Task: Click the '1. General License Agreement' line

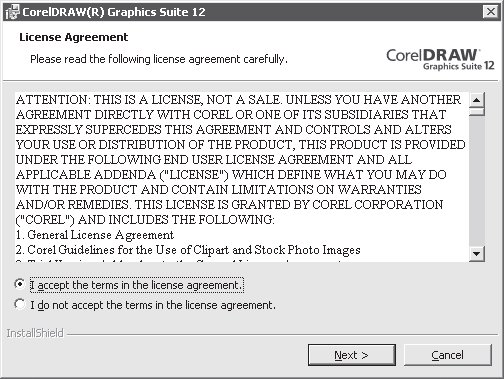Action: pos(95,235)
